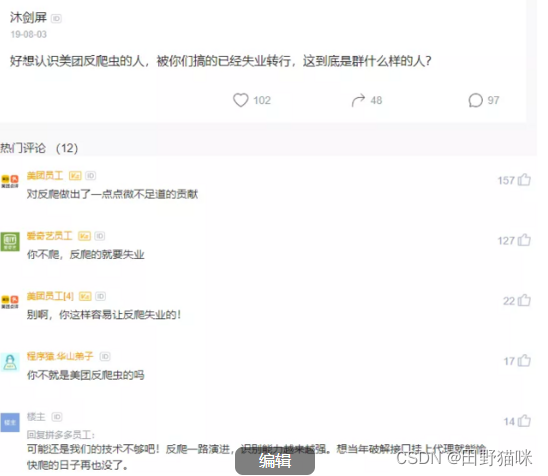Click the 楼主 blue avatar thumbnail

point(10,422)
